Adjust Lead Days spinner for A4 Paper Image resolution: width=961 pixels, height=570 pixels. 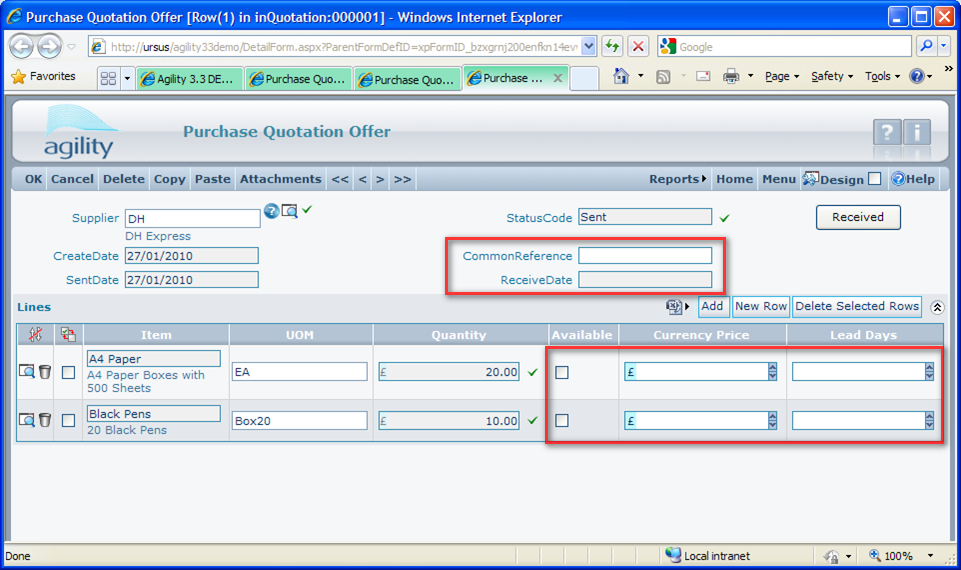pyautogui.click(x=929, y=372)
